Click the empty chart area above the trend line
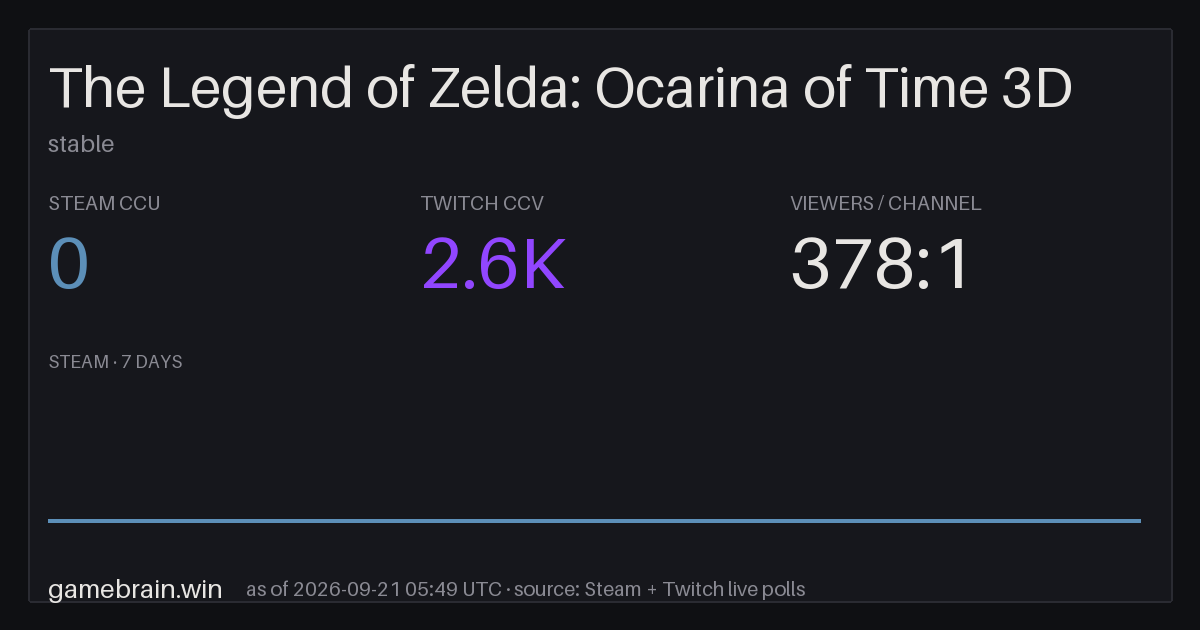The width and height of the screenshot is (1200, 630). 594,445
